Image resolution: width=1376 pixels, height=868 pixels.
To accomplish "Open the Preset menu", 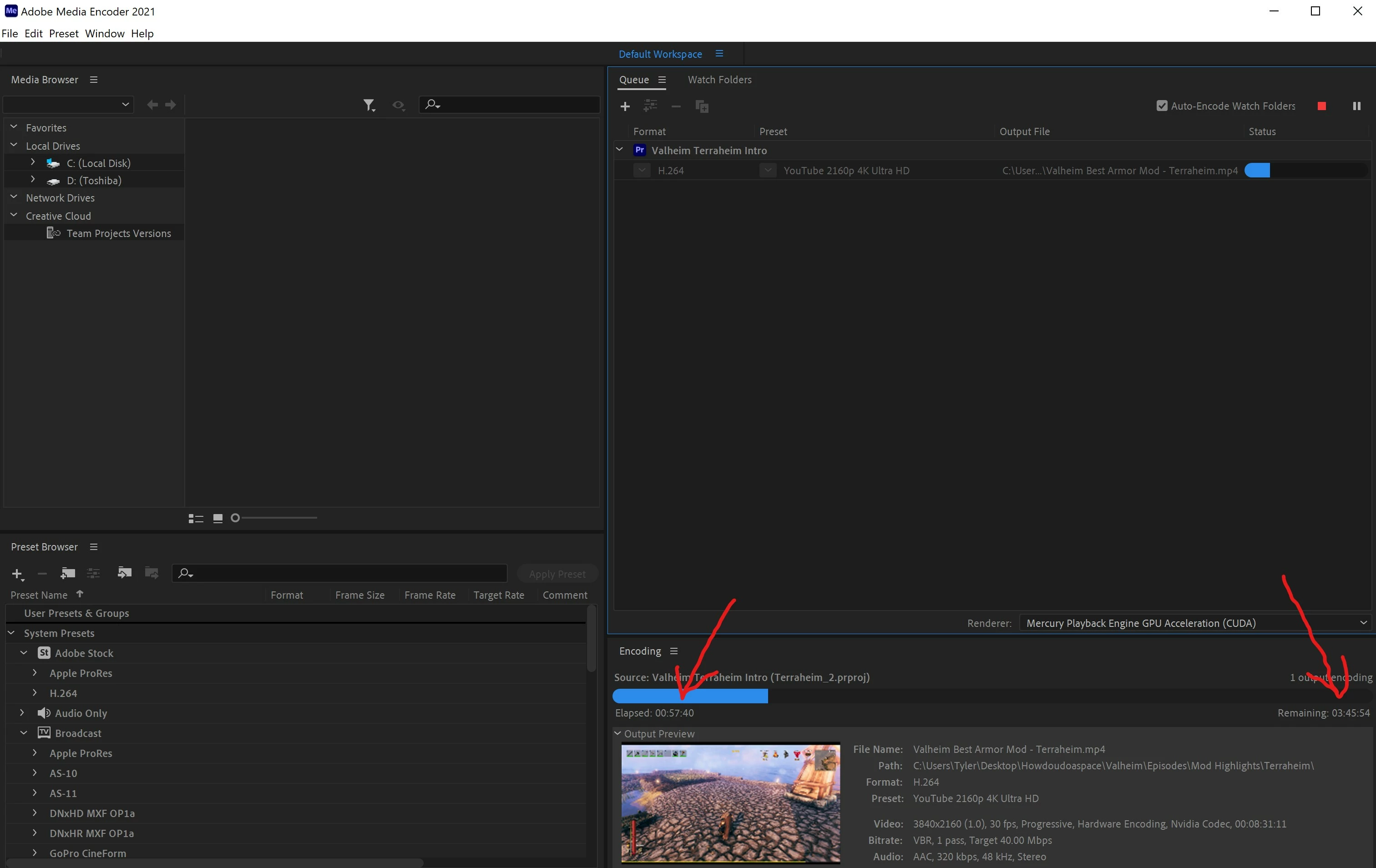I will [x=63, y=34].
